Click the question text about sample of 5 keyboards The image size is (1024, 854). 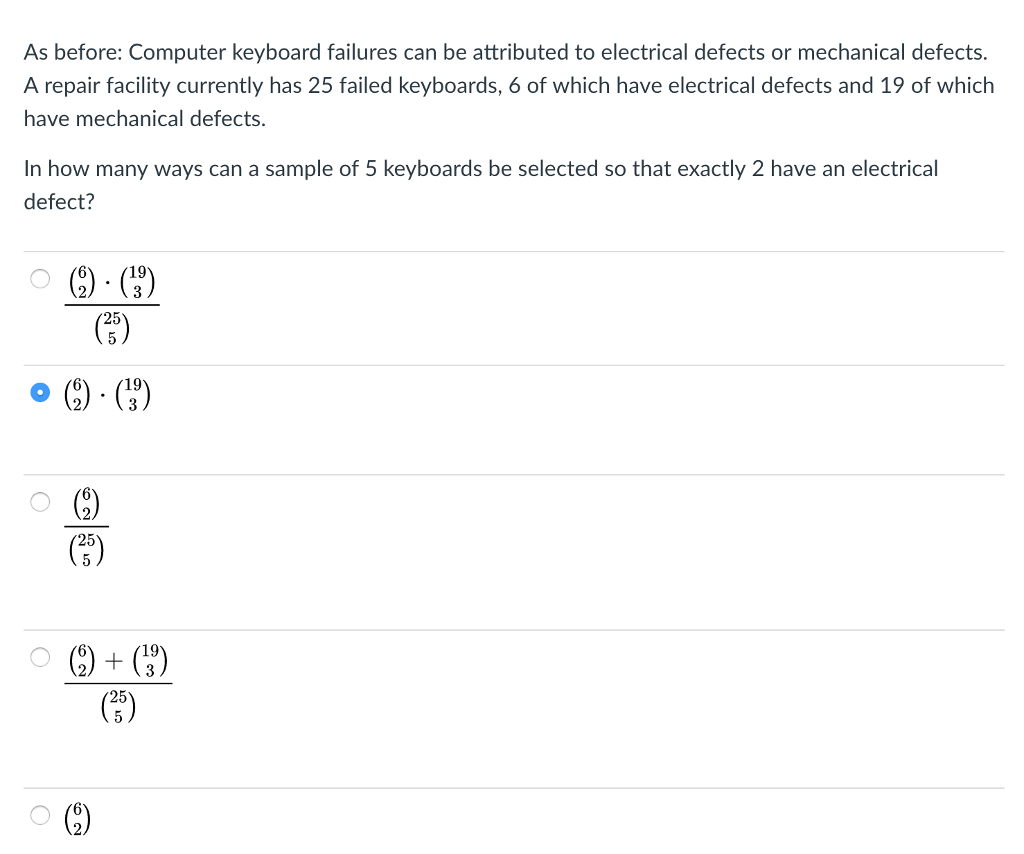480,185
